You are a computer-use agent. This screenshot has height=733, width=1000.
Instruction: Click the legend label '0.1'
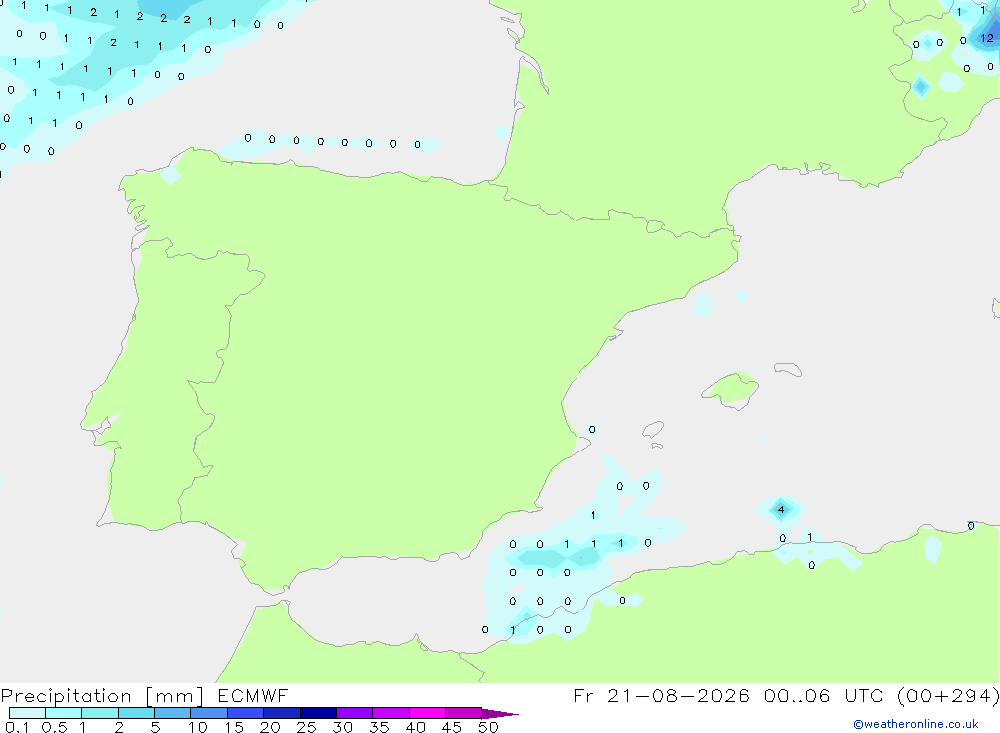[17, 727]
